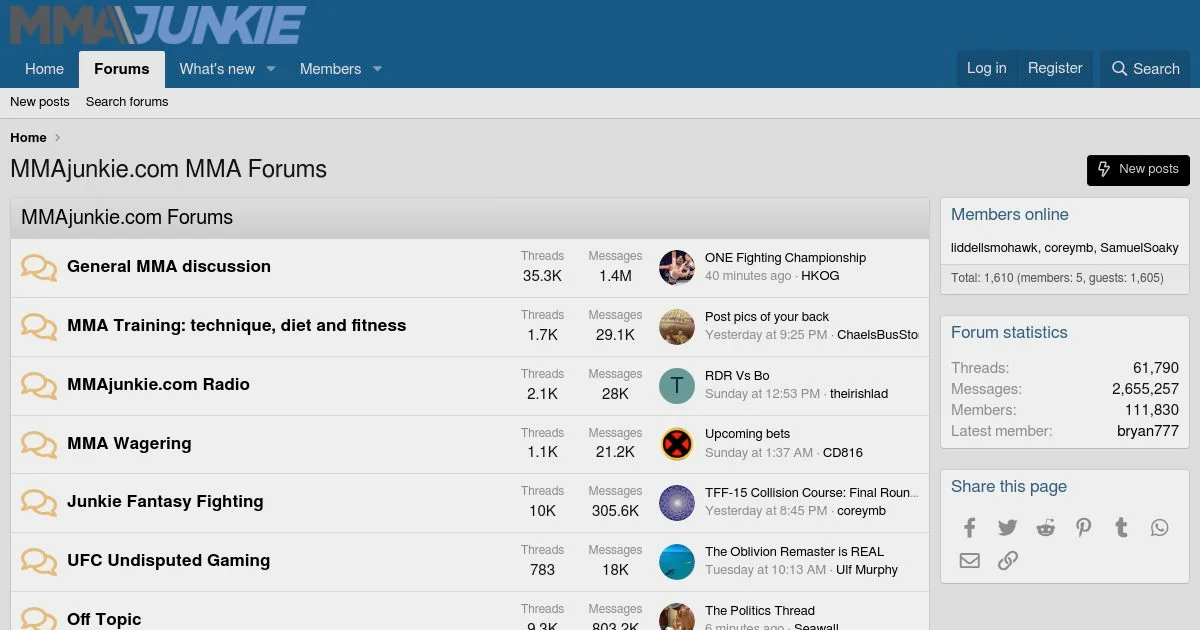
Task: Open the ONE Fighting Championship thread
Action: [785, 258]
